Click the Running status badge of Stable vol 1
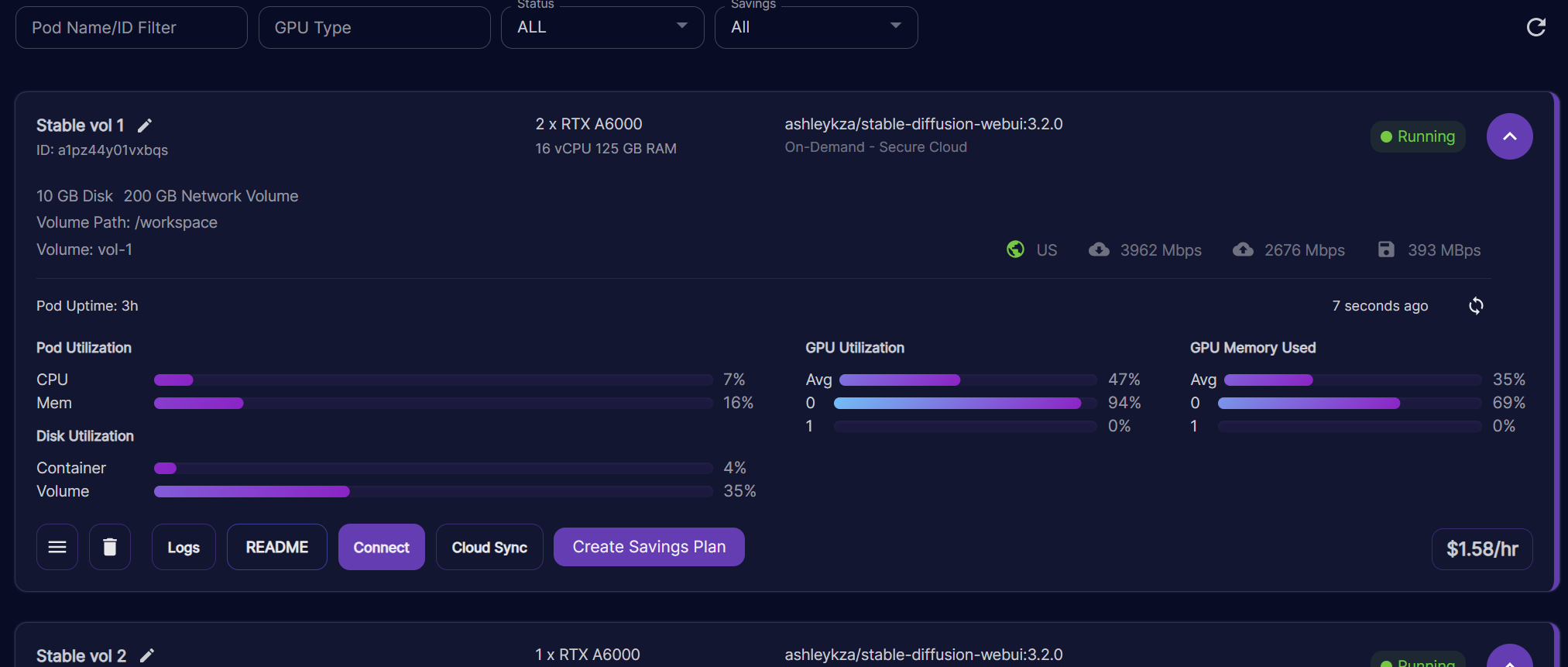 tap(1418, 136)
